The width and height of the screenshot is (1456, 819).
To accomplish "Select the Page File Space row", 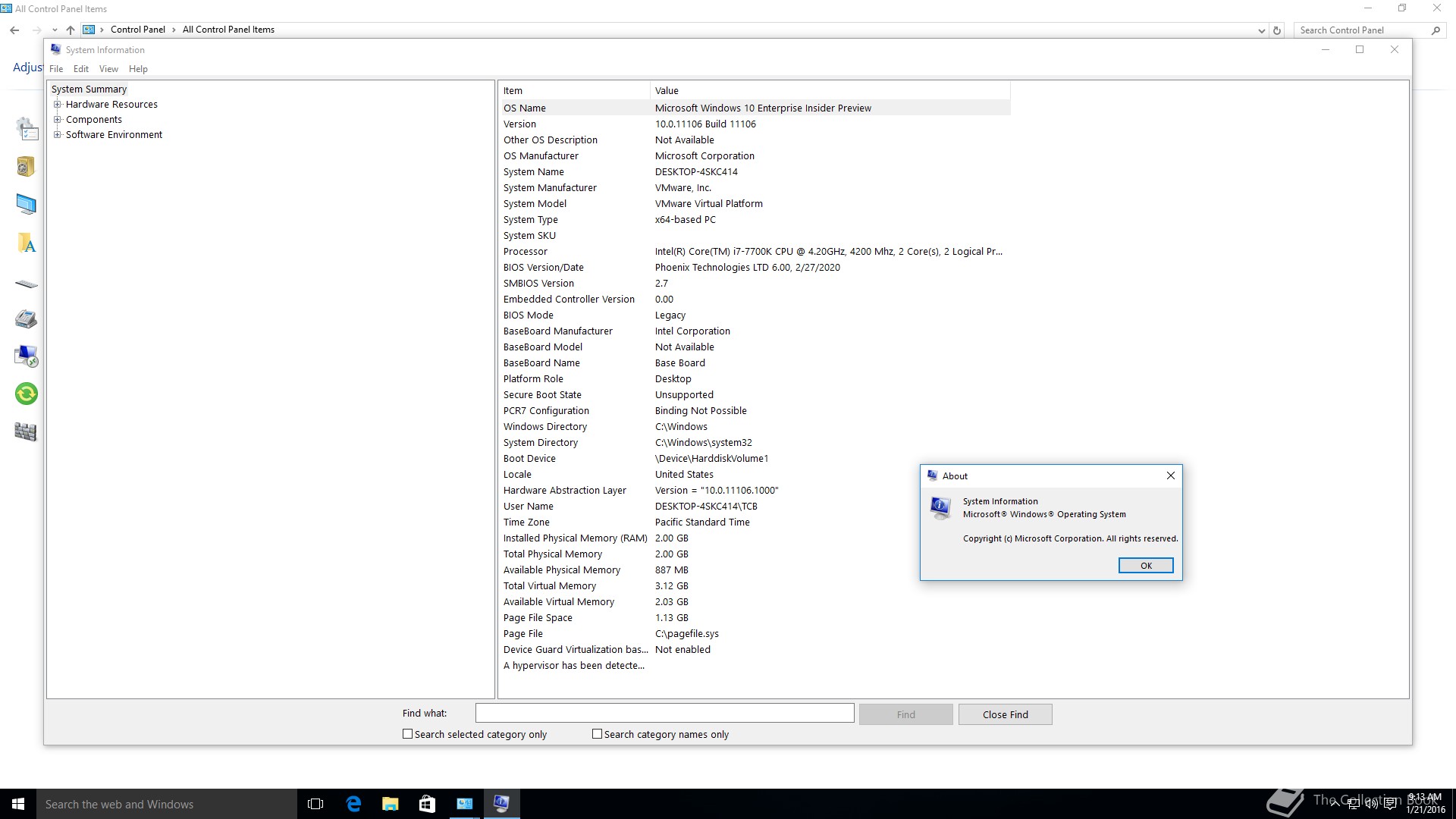I will pyautogui.click(x=755, y=618).
